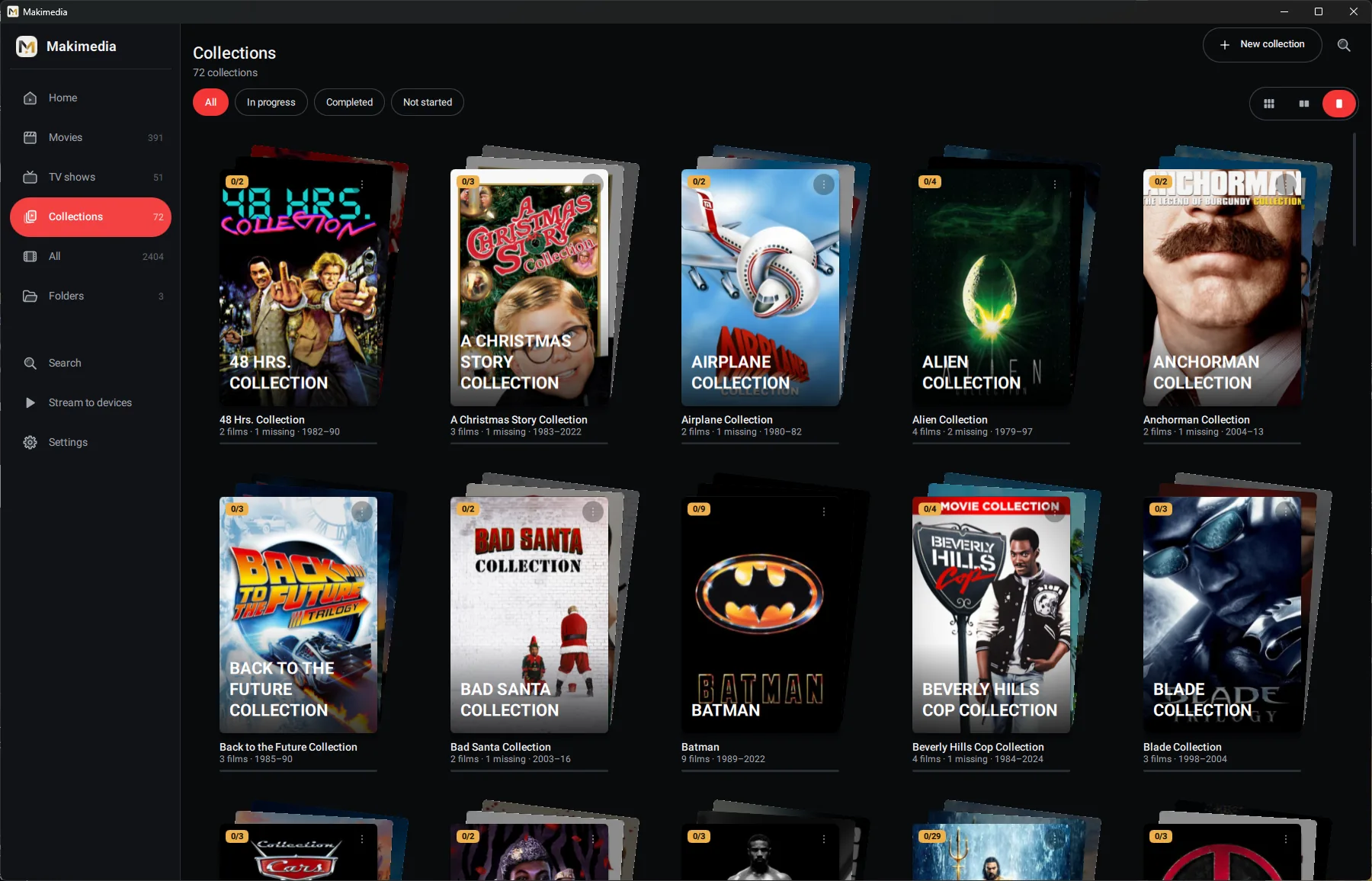Open options menu on Bad Santa Collection
This screenshot has width=1372, height=881.
click(x=593, y=512)
